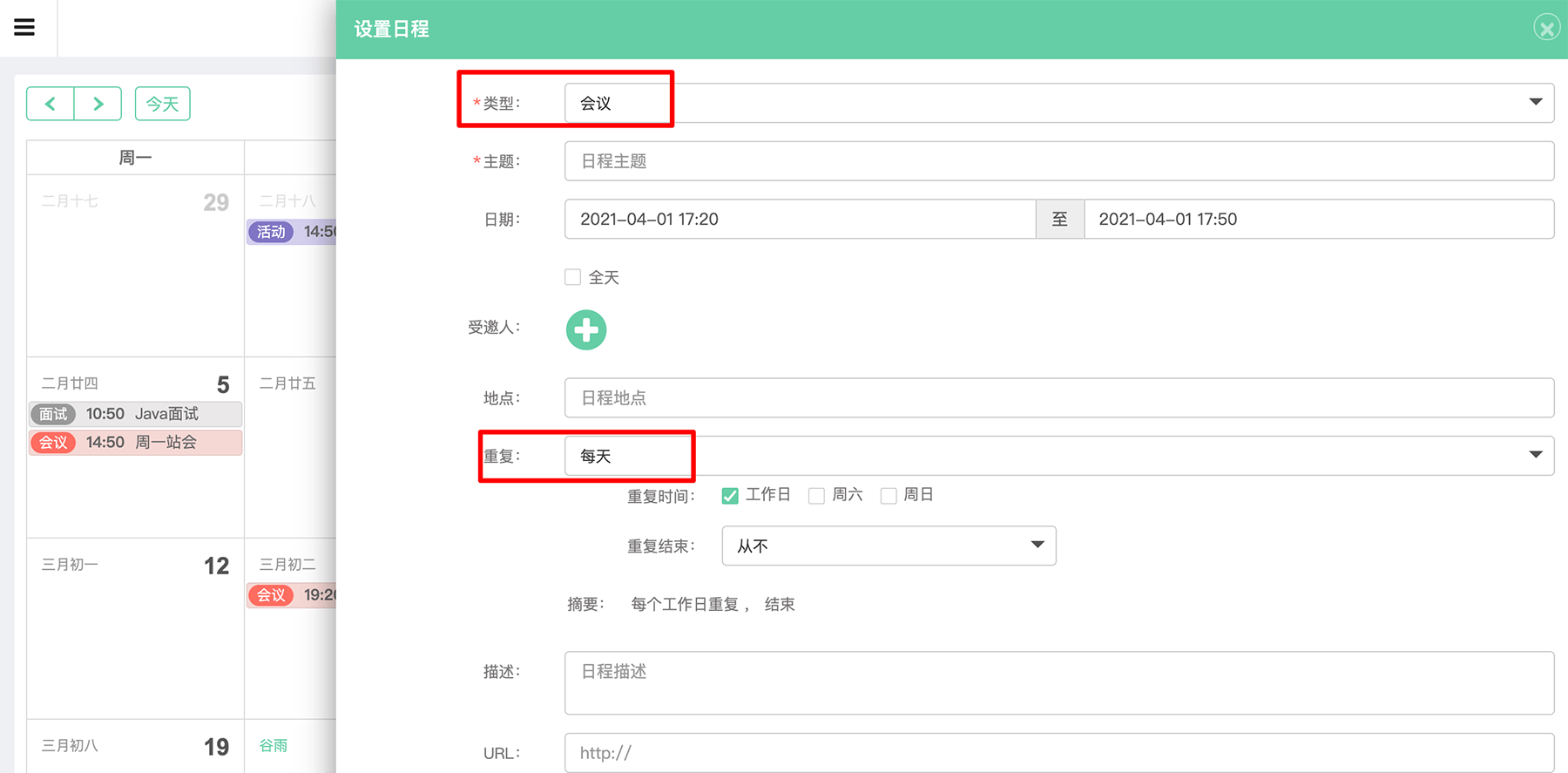Viewport: 1568px width, 773px height.
Task: Select calendar day 5
Action: coord(223,384)
